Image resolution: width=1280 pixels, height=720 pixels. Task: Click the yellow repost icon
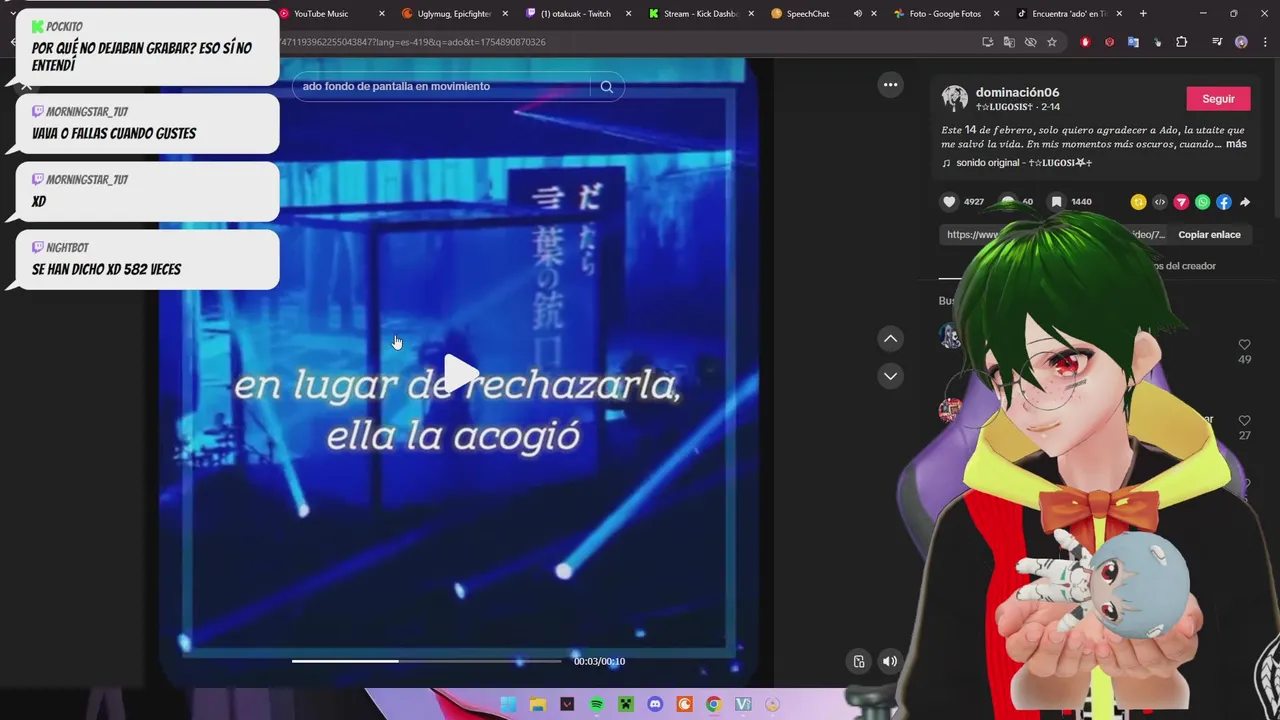tap(1138, 202)
